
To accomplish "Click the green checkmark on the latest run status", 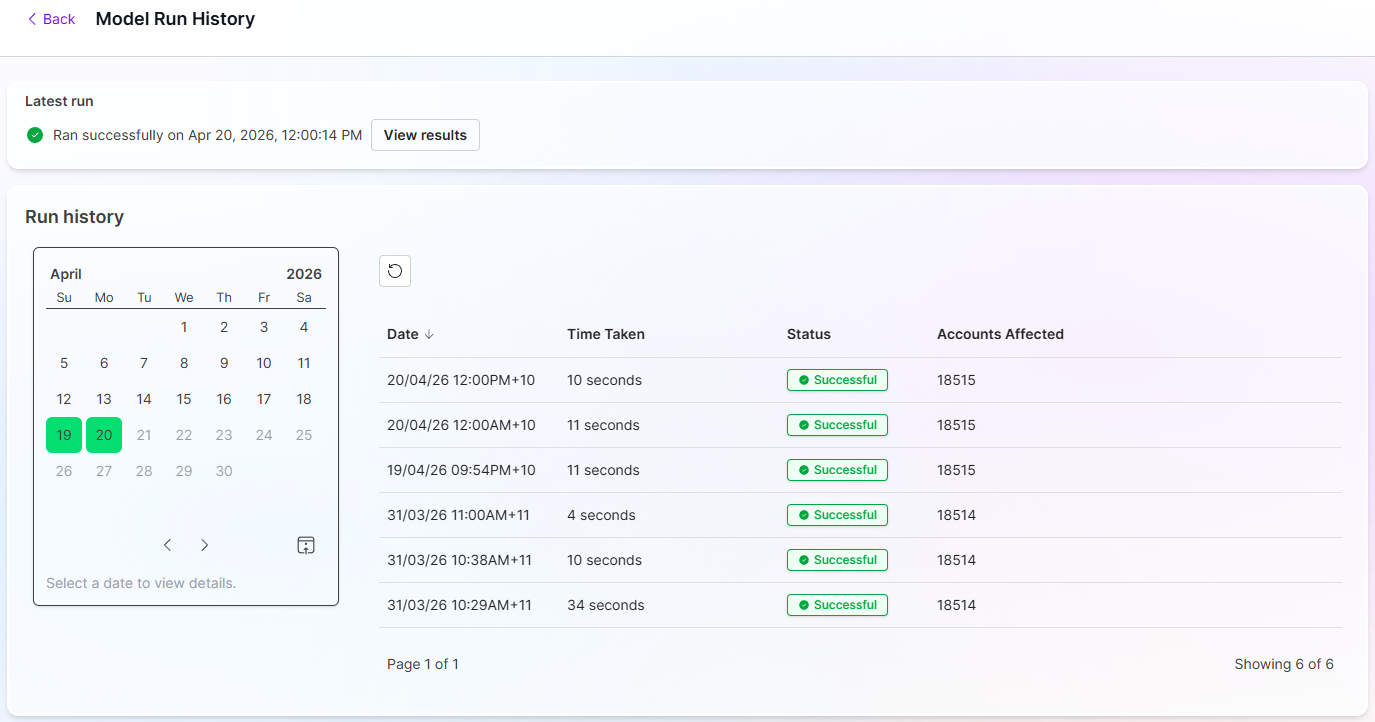I will [x=34, y=134].
